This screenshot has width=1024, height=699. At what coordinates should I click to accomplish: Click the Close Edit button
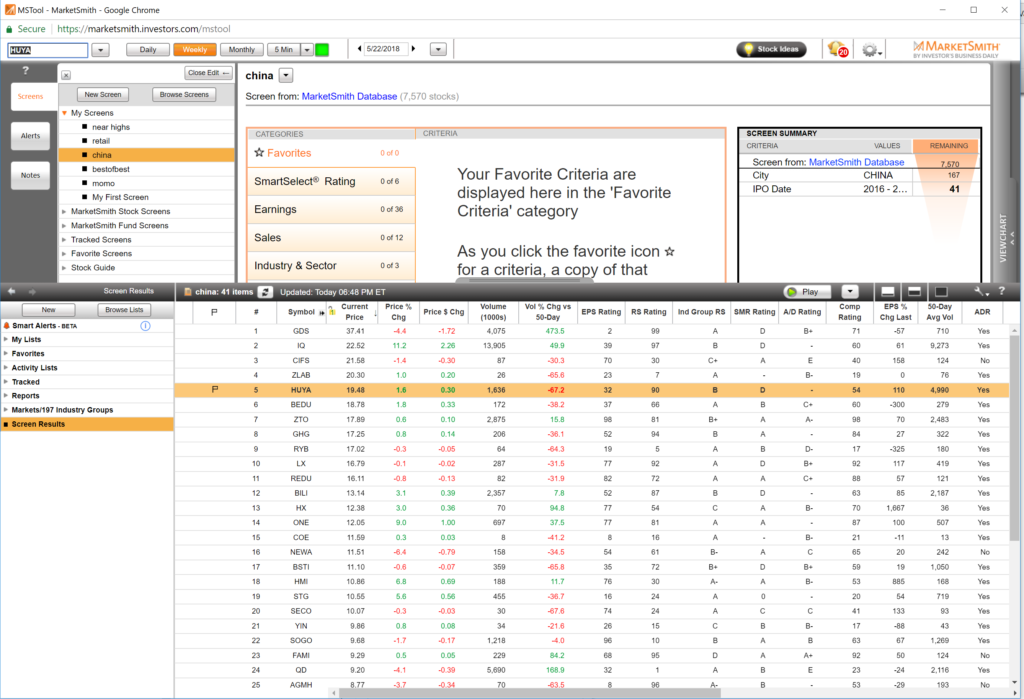coord(208,73)
